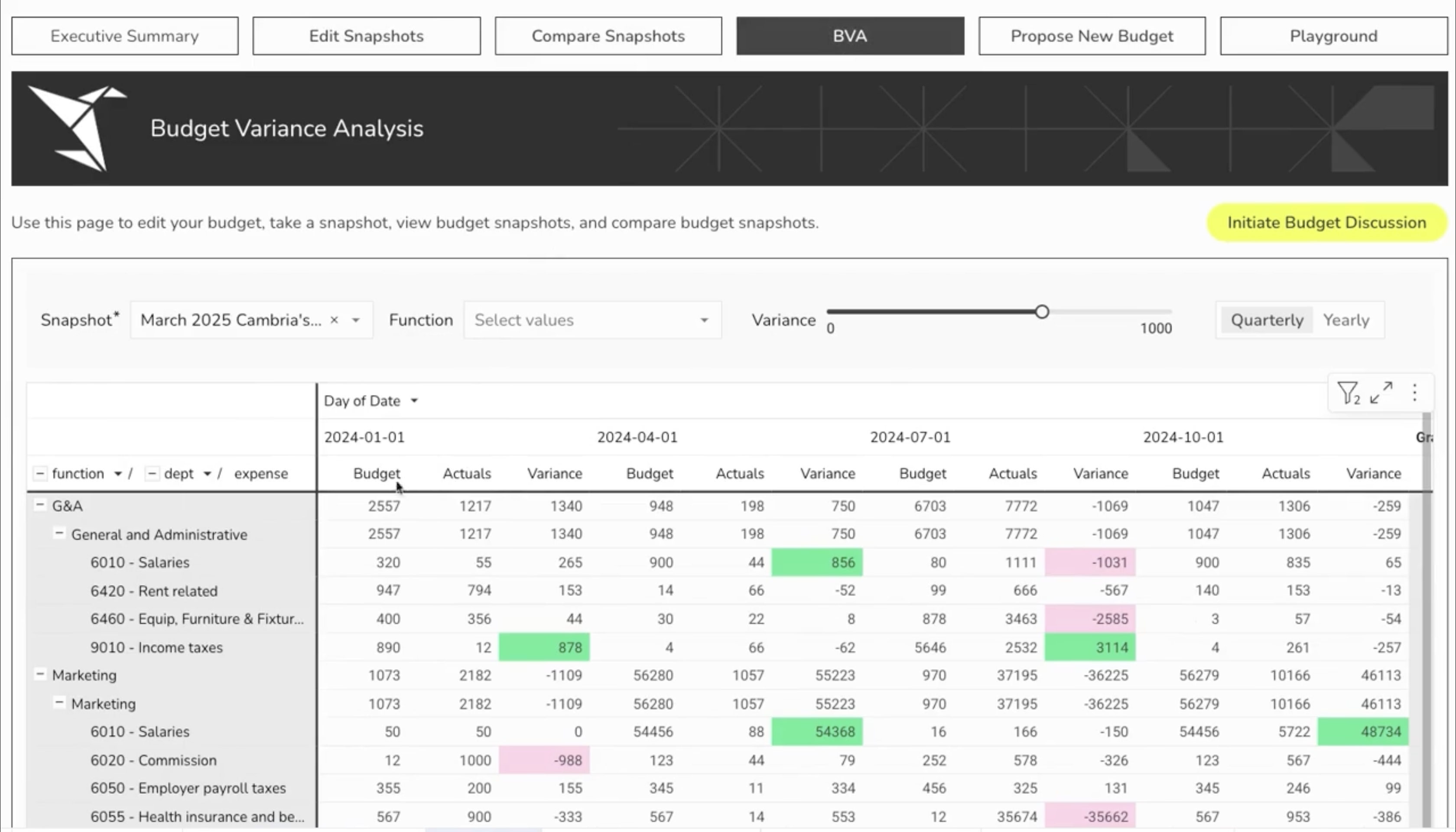Click Initiate Budget Discussion button
Image resolution: width=1456 pixels, height=832 pixels.
tap(1326, 222)
